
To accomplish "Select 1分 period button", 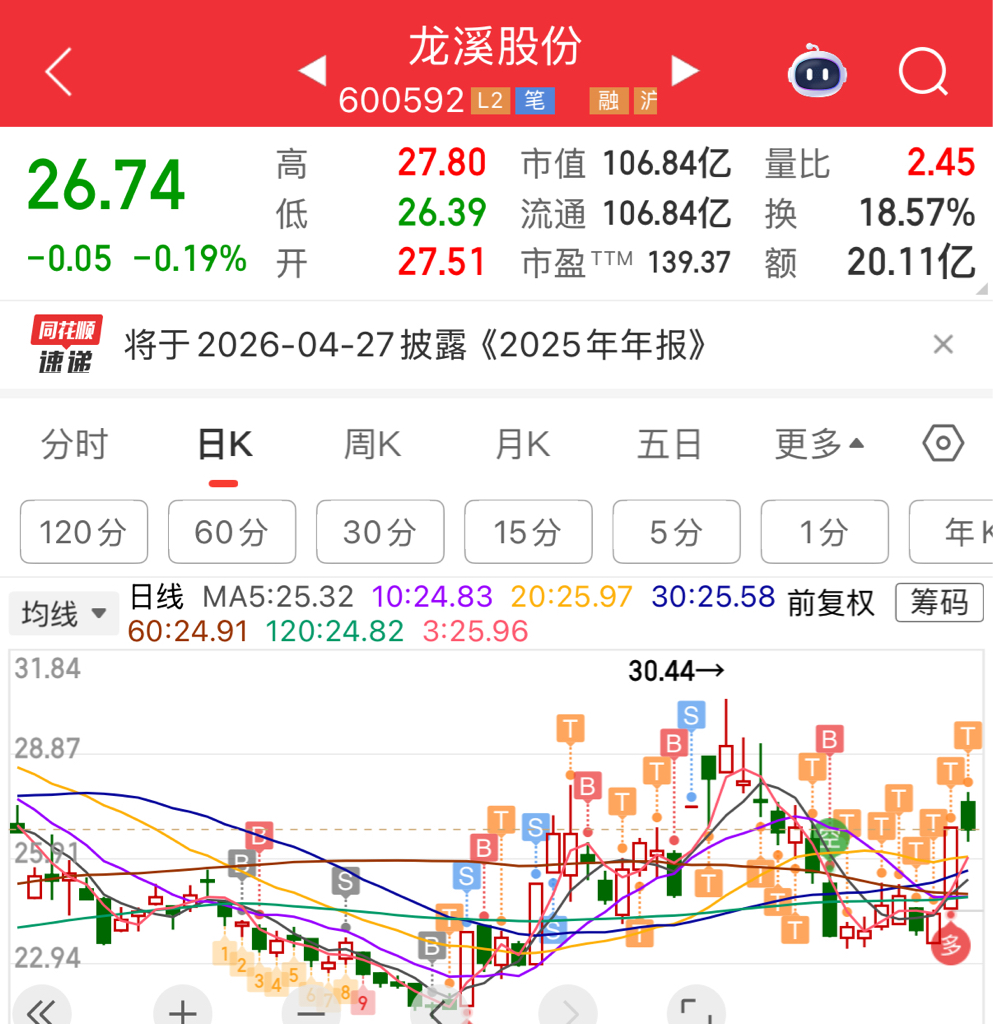I will click(825, 532).
